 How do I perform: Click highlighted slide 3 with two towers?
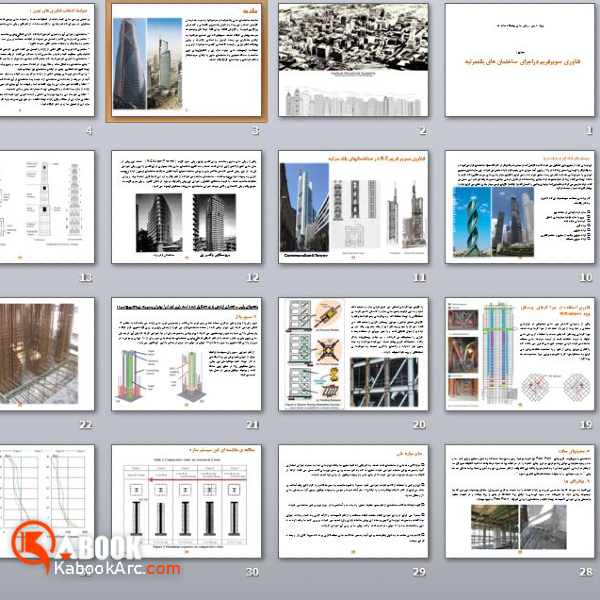pyautogui.click(x=186, y=60)
